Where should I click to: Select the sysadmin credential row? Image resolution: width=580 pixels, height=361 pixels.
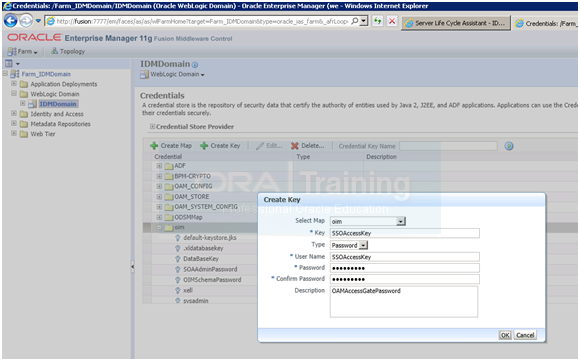[196, 301]
